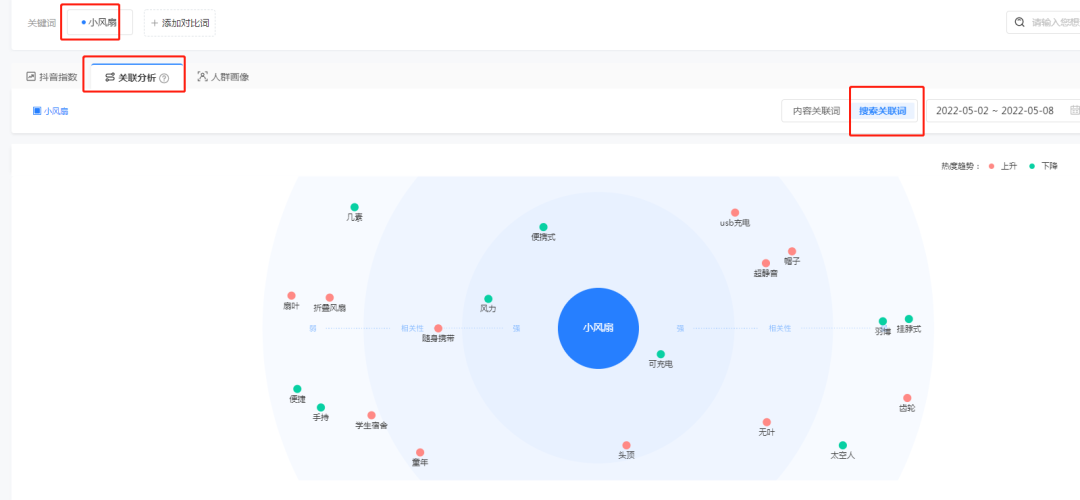Click the 手持 node

[321, 408]
